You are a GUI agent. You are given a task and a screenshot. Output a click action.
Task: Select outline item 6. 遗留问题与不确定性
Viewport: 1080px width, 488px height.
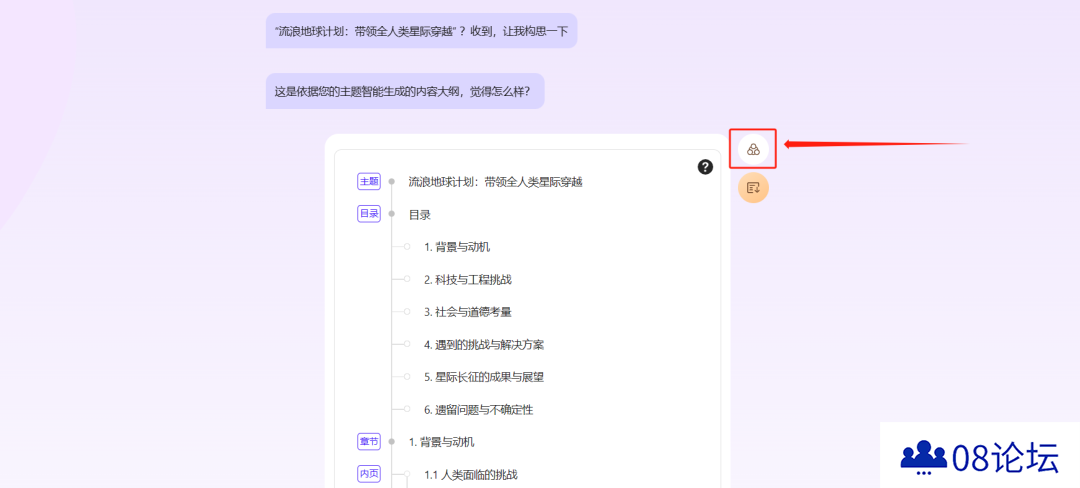tap(479, 410)
